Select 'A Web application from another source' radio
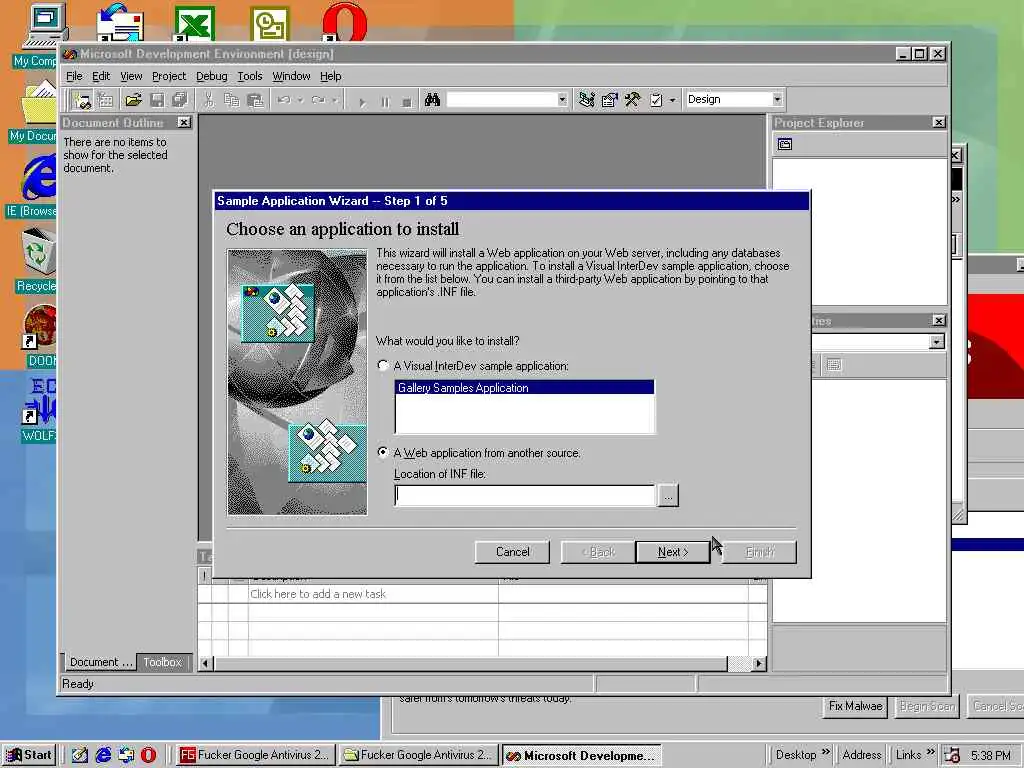 tap(383, 452)
